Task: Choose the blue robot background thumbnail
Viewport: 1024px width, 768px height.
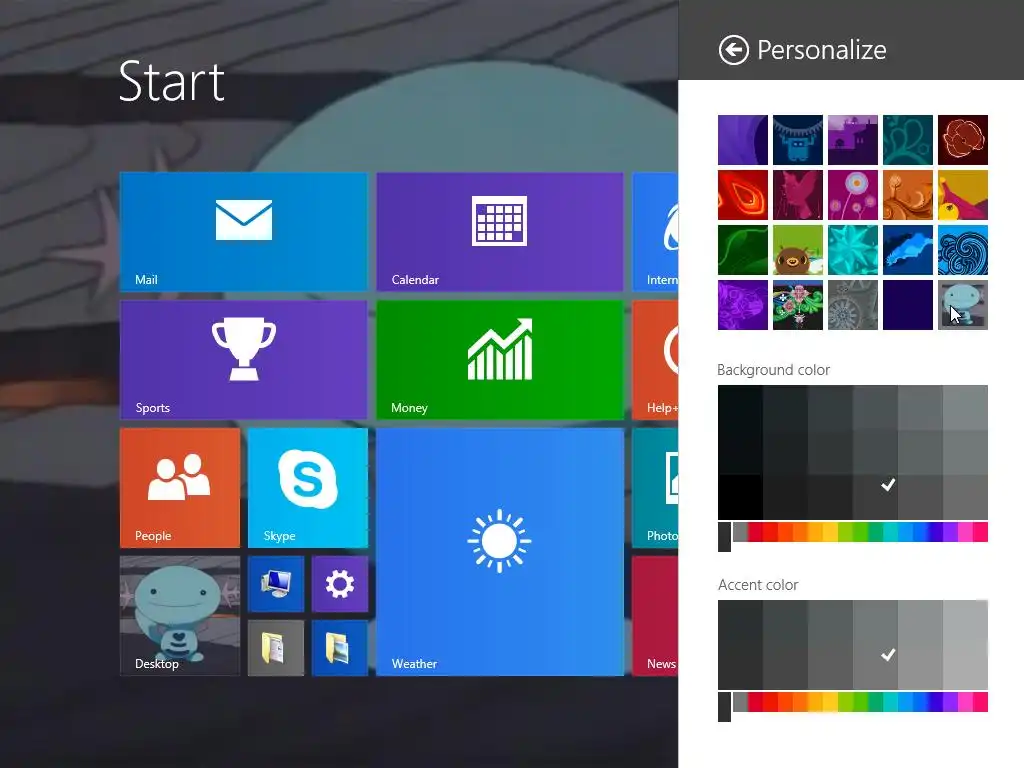Action: (x=797, y=140)
